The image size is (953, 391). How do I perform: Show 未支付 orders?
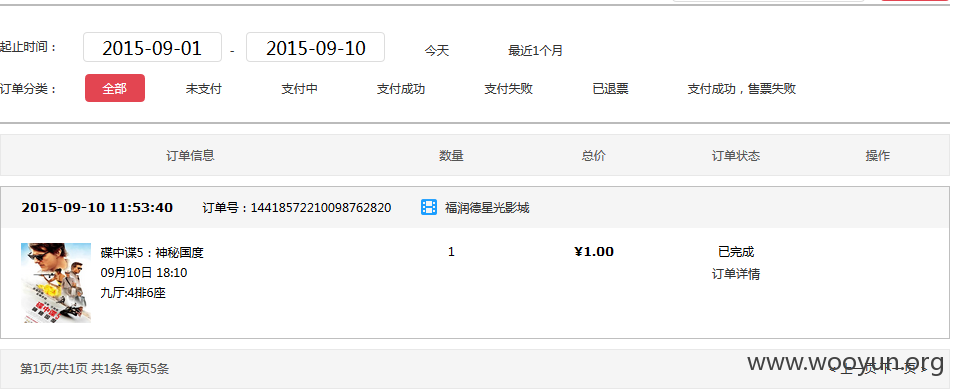click(204, 89)
